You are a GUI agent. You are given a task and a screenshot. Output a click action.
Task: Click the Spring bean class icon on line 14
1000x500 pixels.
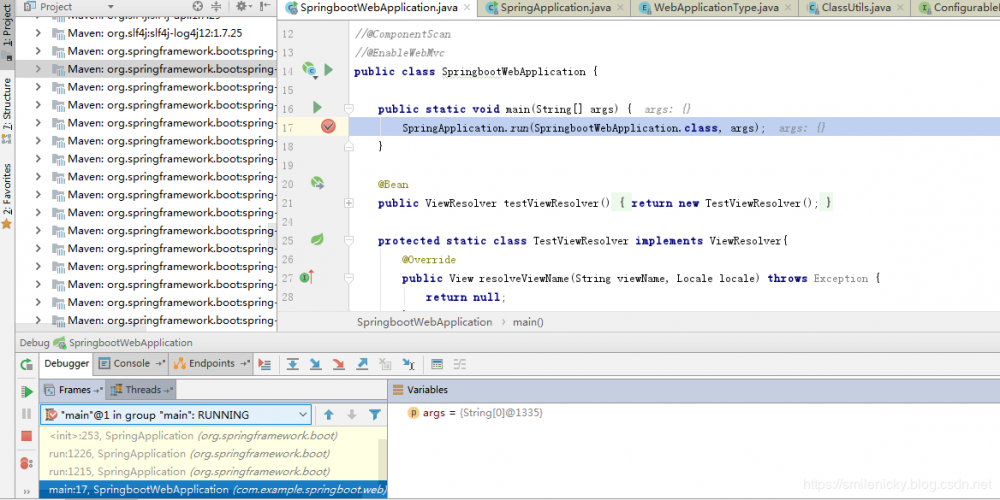point(310,70)
